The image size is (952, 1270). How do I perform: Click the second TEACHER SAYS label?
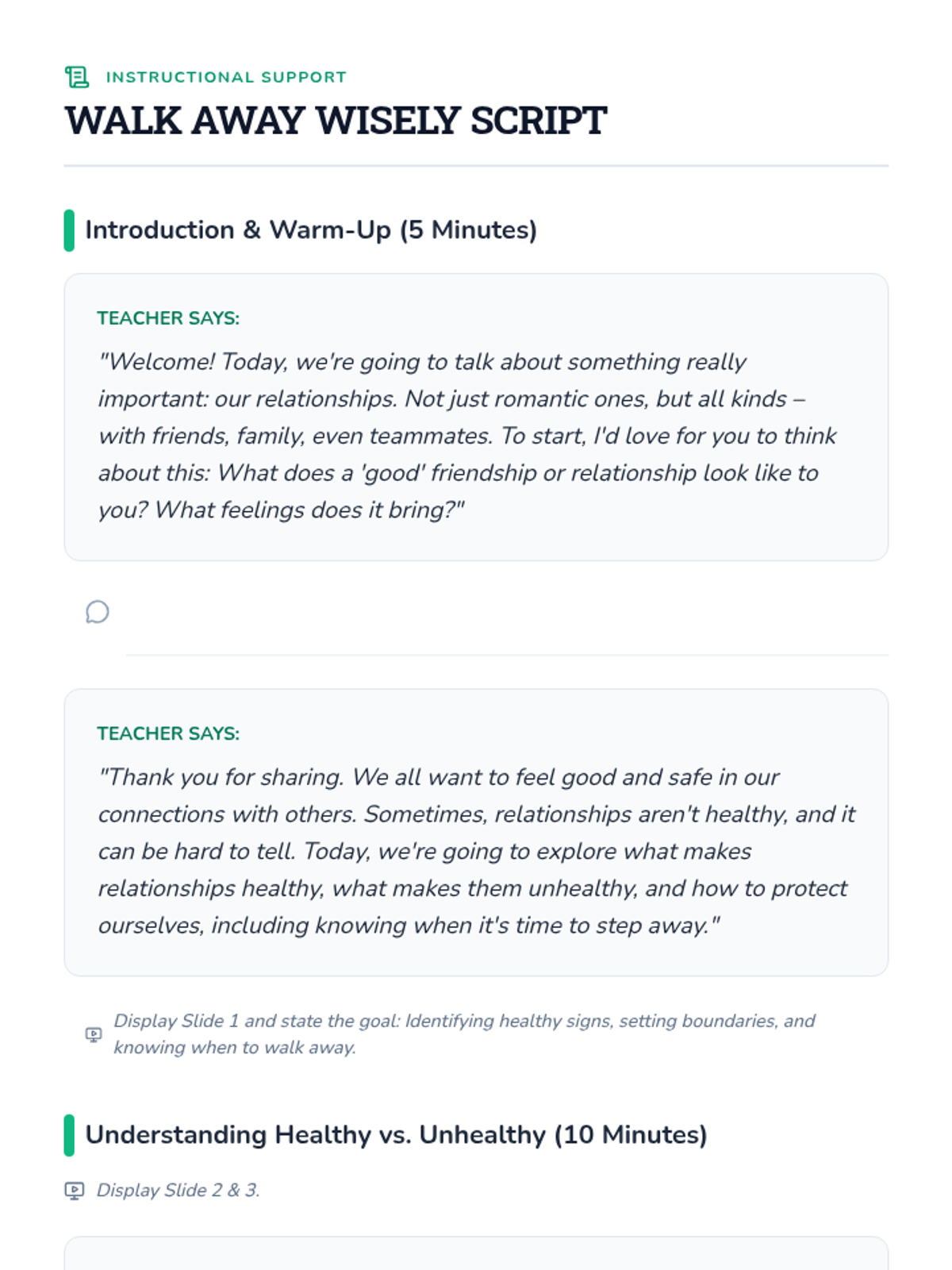(x=168, y=733)
